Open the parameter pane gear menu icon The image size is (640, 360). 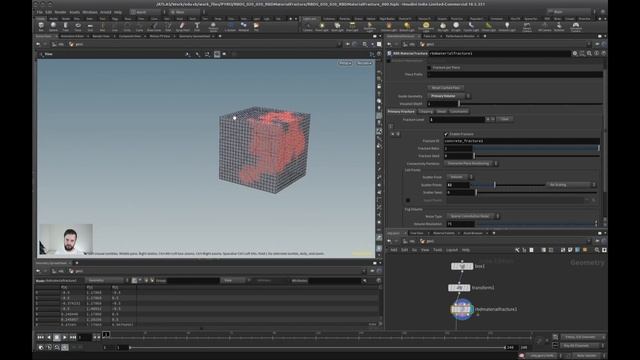click(575, 53)
